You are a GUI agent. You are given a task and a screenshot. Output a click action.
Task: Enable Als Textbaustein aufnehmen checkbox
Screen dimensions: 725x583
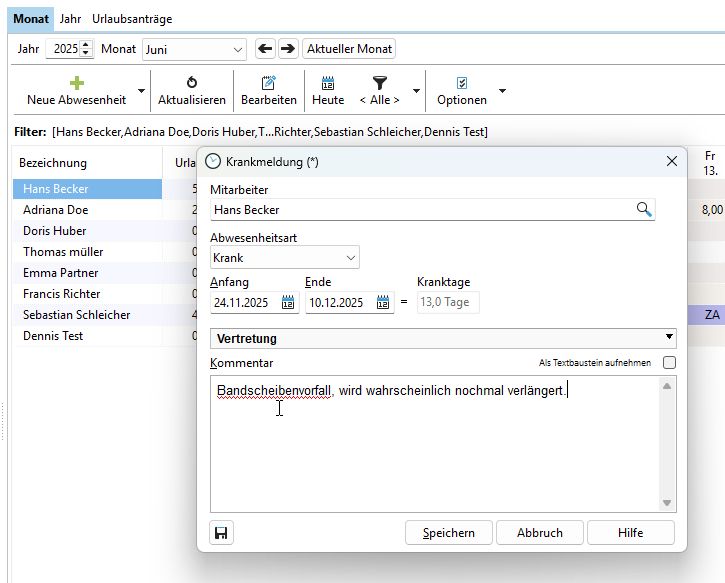[x=669, y=363]
